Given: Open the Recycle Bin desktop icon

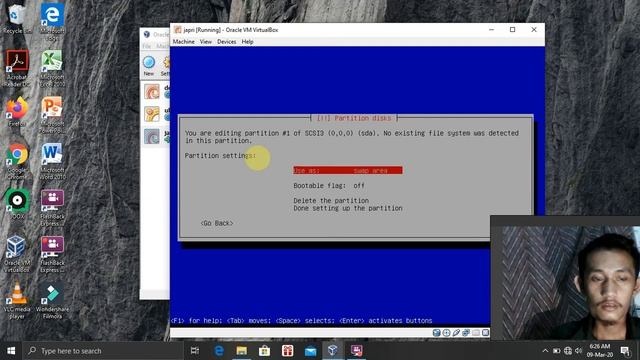Looking at the screenshot, I should tap(16, 19).
